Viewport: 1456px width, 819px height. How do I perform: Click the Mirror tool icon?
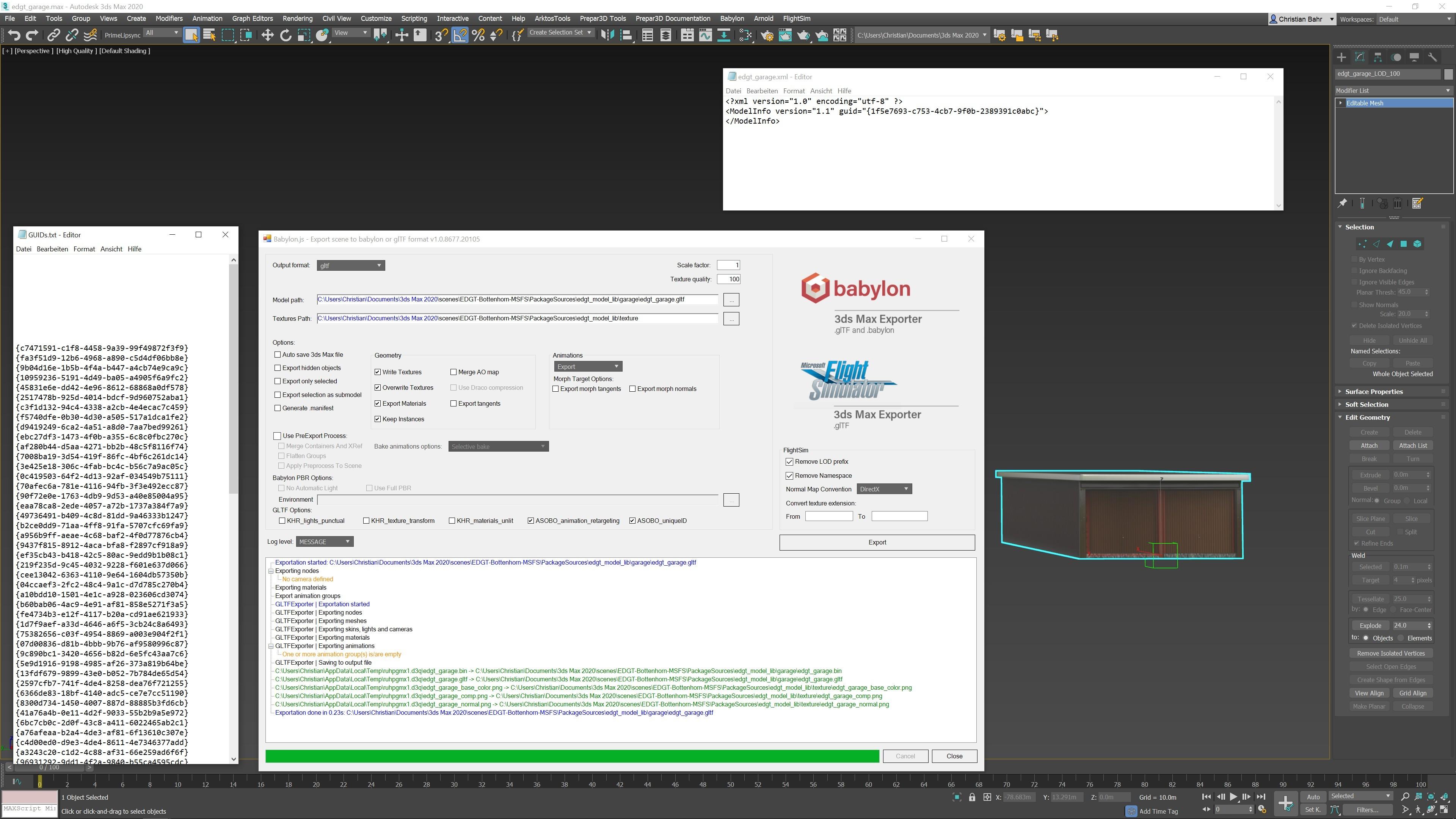click(607, 35)
